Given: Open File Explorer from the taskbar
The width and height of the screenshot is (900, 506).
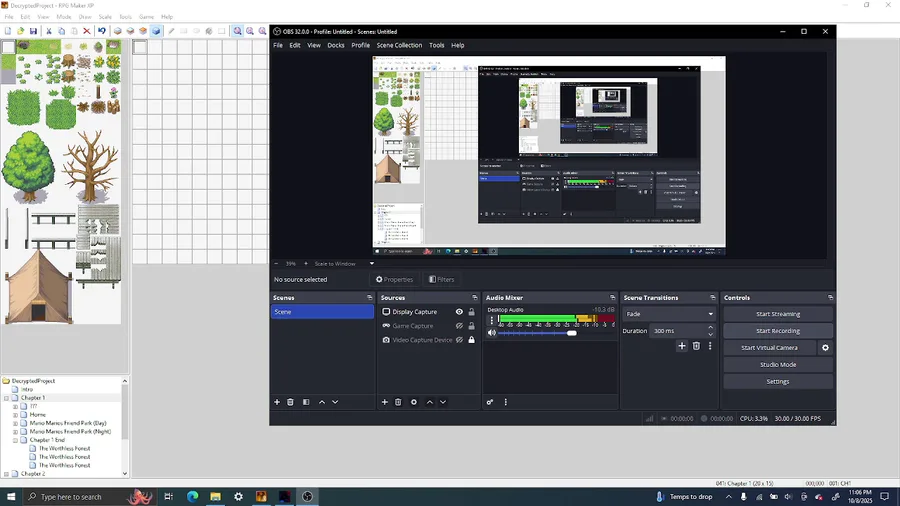Looking at the screenshot, I should click(215, 496).
